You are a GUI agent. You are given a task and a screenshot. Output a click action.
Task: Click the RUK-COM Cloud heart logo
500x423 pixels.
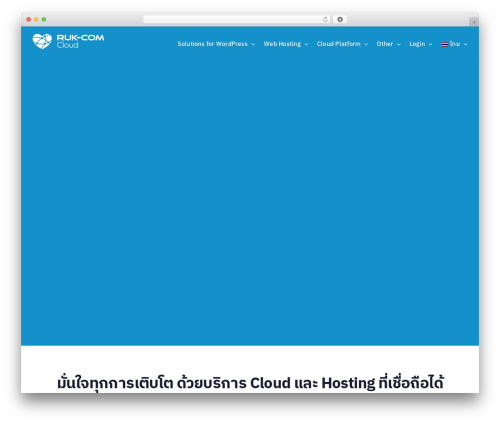coord(42,41)
